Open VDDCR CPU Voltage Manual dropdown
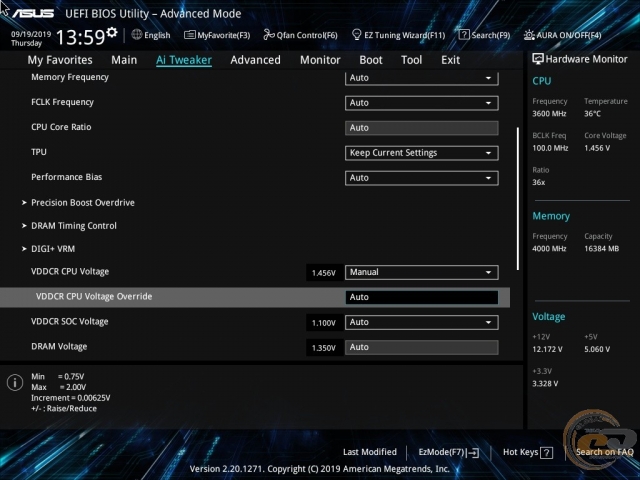 point(421,272)
